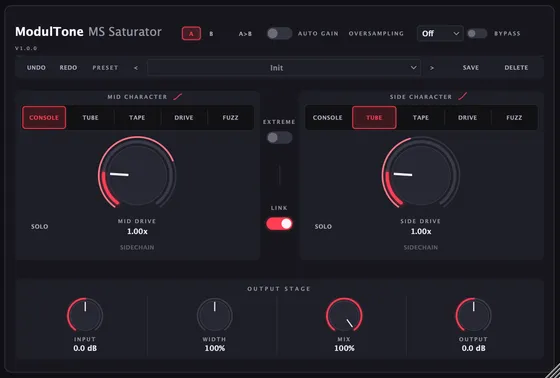560x378 pixels.
Task: Go to previous preset with left arrow
Action: 136,68
